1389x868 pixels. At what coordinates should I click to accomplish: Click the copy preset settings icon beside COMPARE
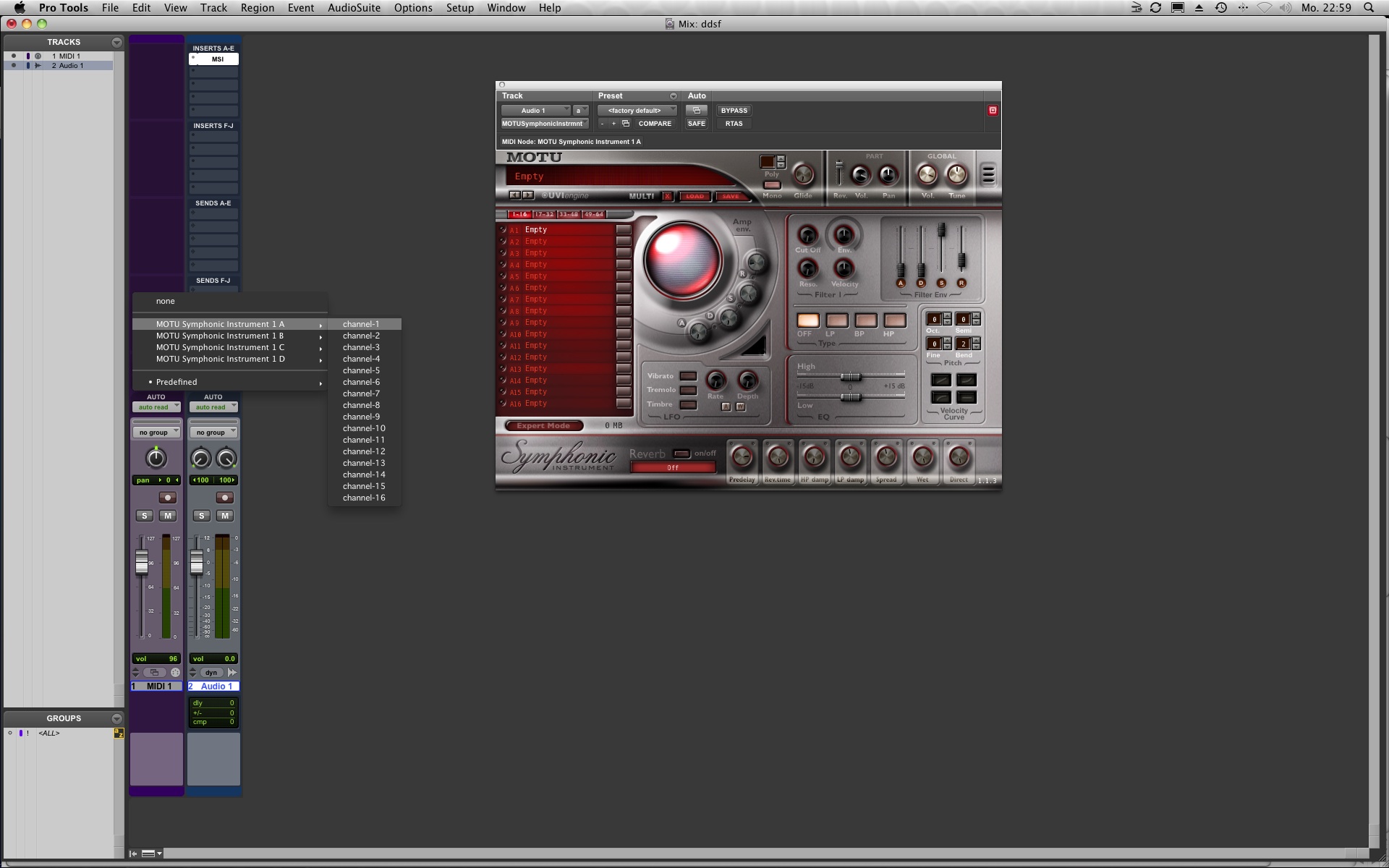coord(626,124)
